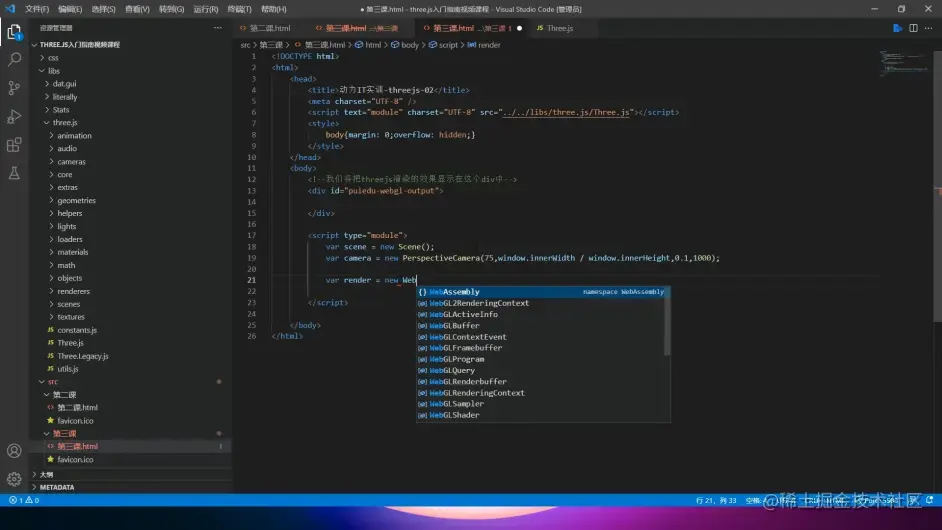Open the 终端(T) menu
Viewport: 942px width, 530px height.
coord(239,9)
